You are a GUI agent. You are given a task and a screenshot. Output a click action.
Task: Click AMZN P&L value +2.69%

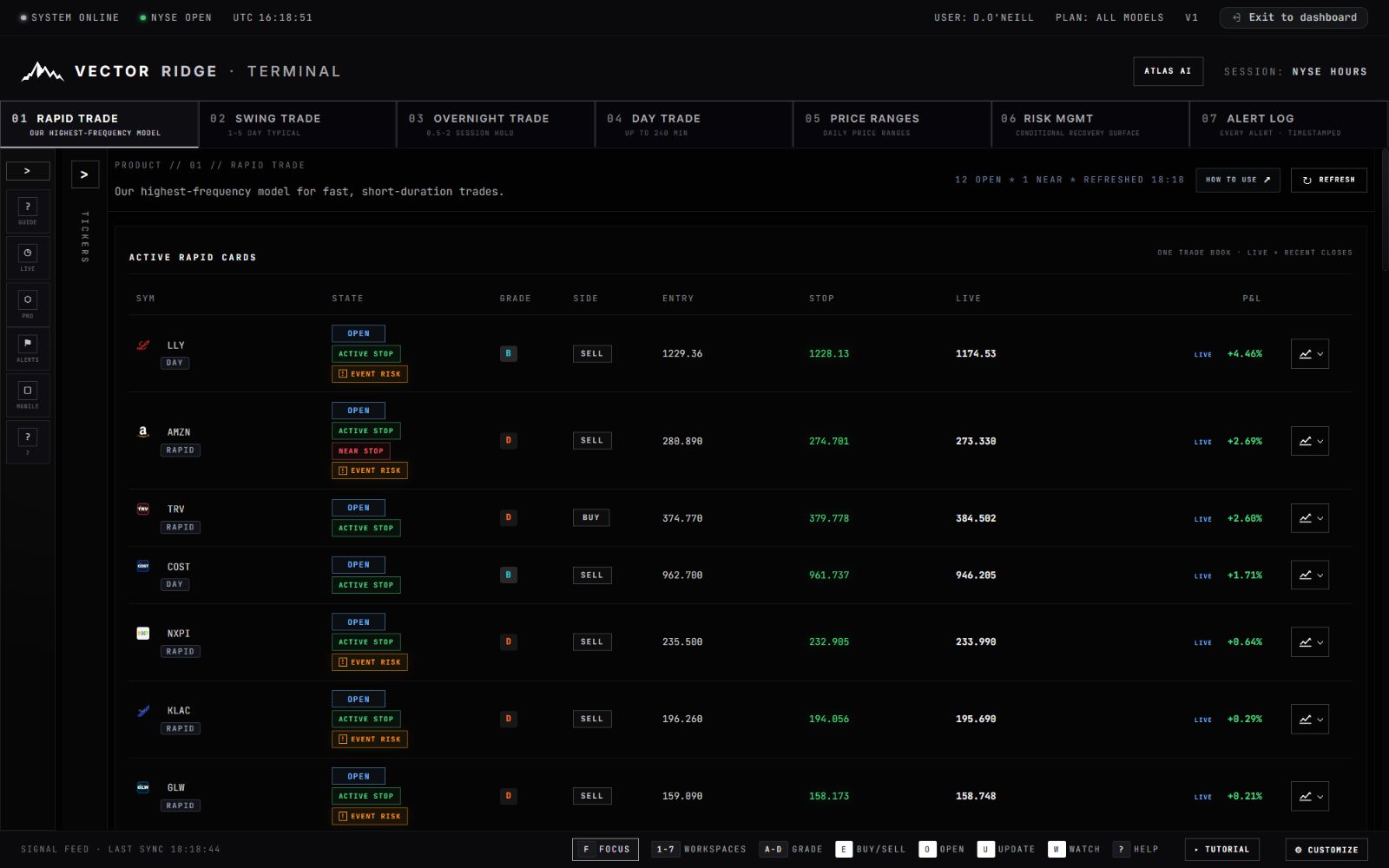pyautogui.click(x=1245, y=441)
